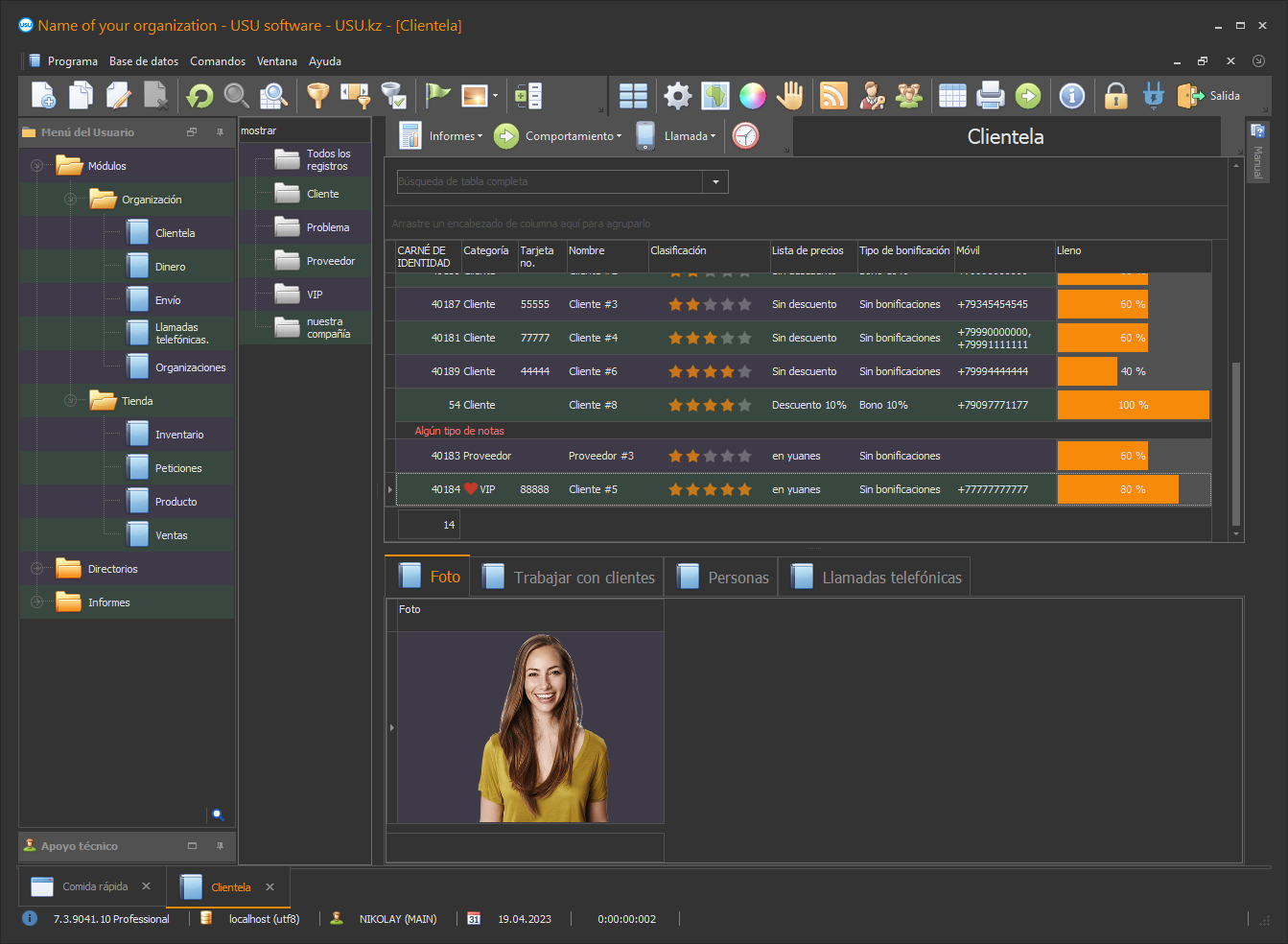
Task: Open the Base de datos menu
Action: [x=144, y=61]
